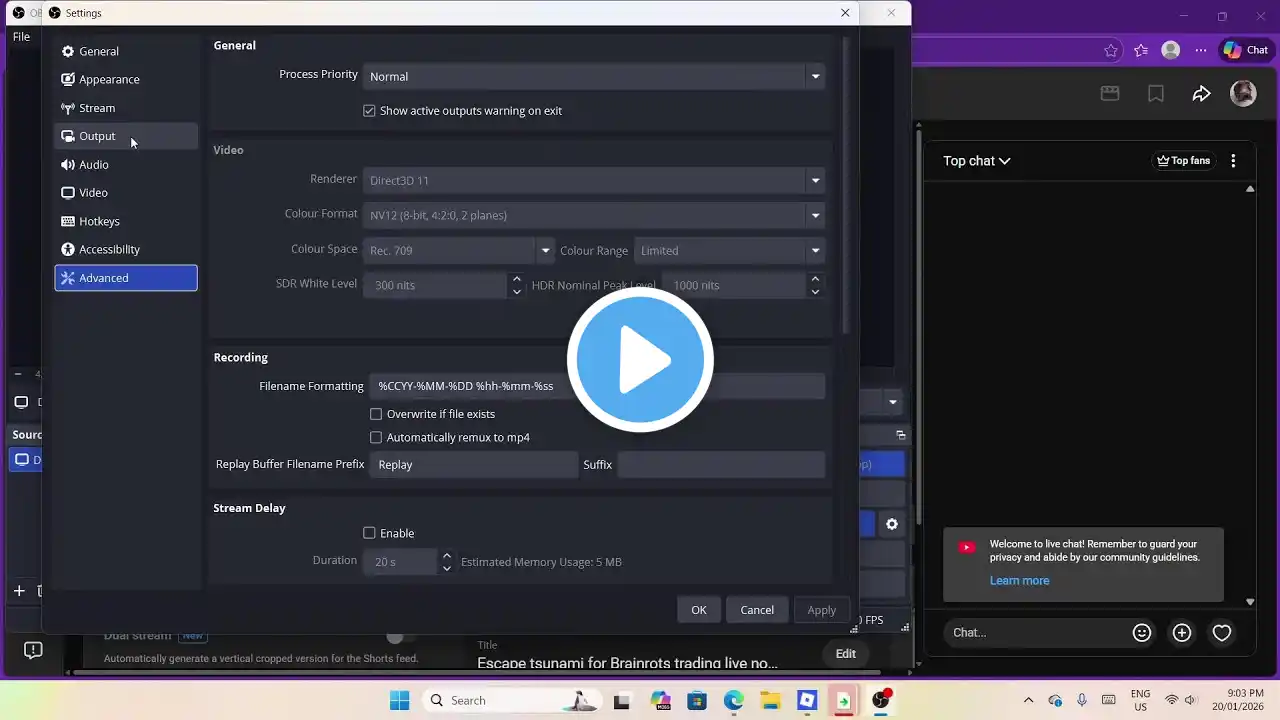Expand the Top chat dropdown
Viewport: 1280px width, 720px height.
click(x=976, y=161)
